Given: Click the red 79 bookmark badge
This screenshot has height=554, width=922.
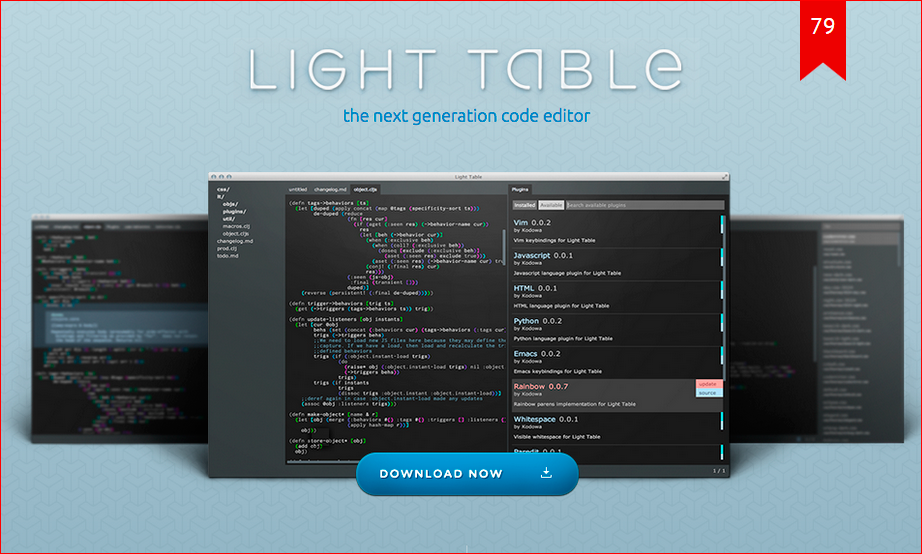Looking at the screenshot, I should 823,40.
